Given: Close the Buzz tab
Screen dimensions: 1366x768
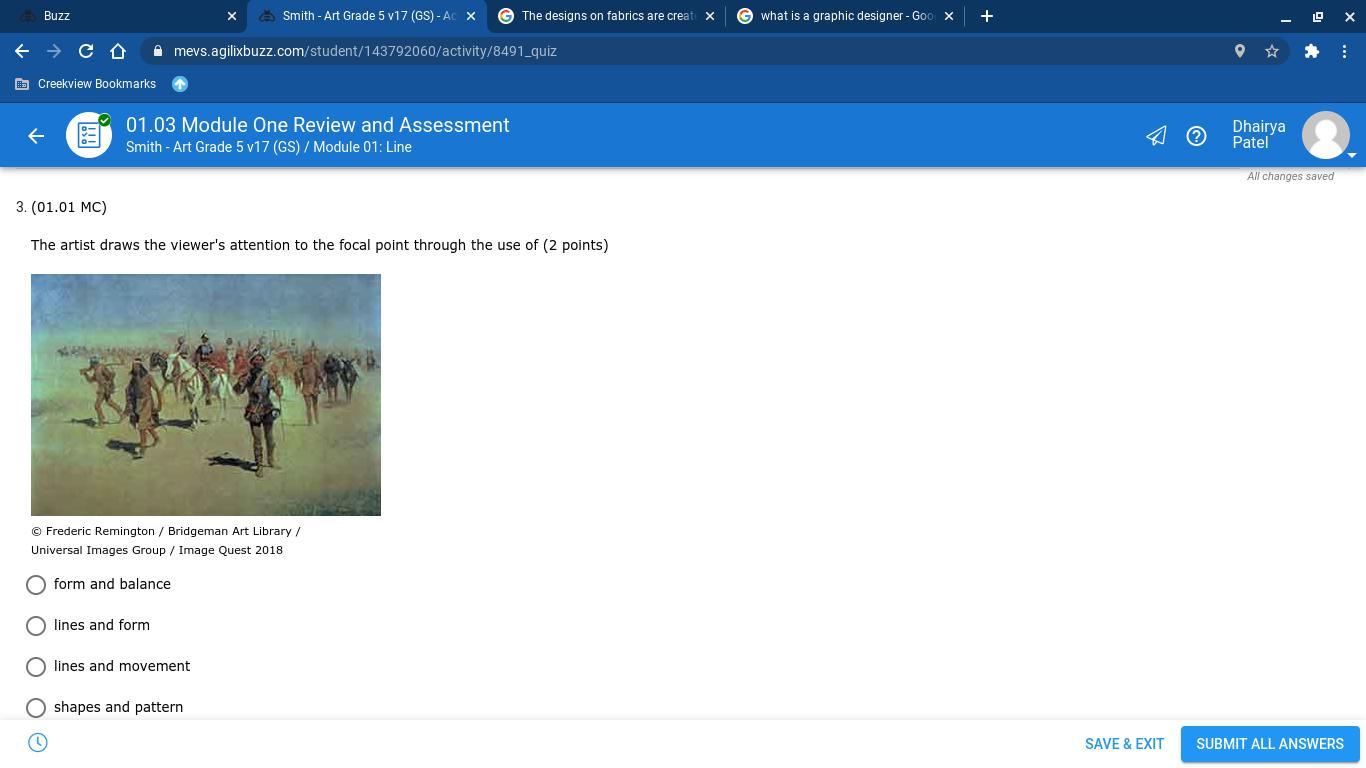Looking at the screenshot, I should pos(232,16).
